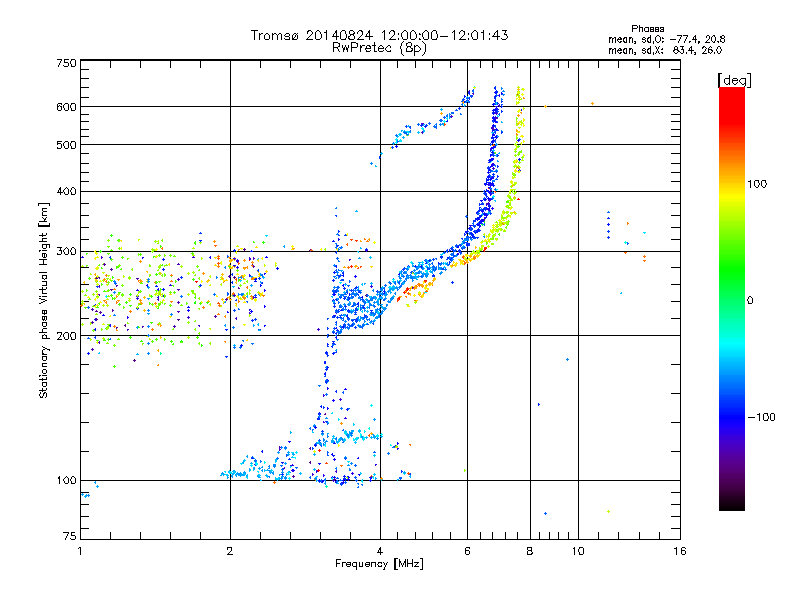Click the '-100' colorbar tick label
Screen dimensions: 800x600
pyautogui.click(x=761, y=417)
